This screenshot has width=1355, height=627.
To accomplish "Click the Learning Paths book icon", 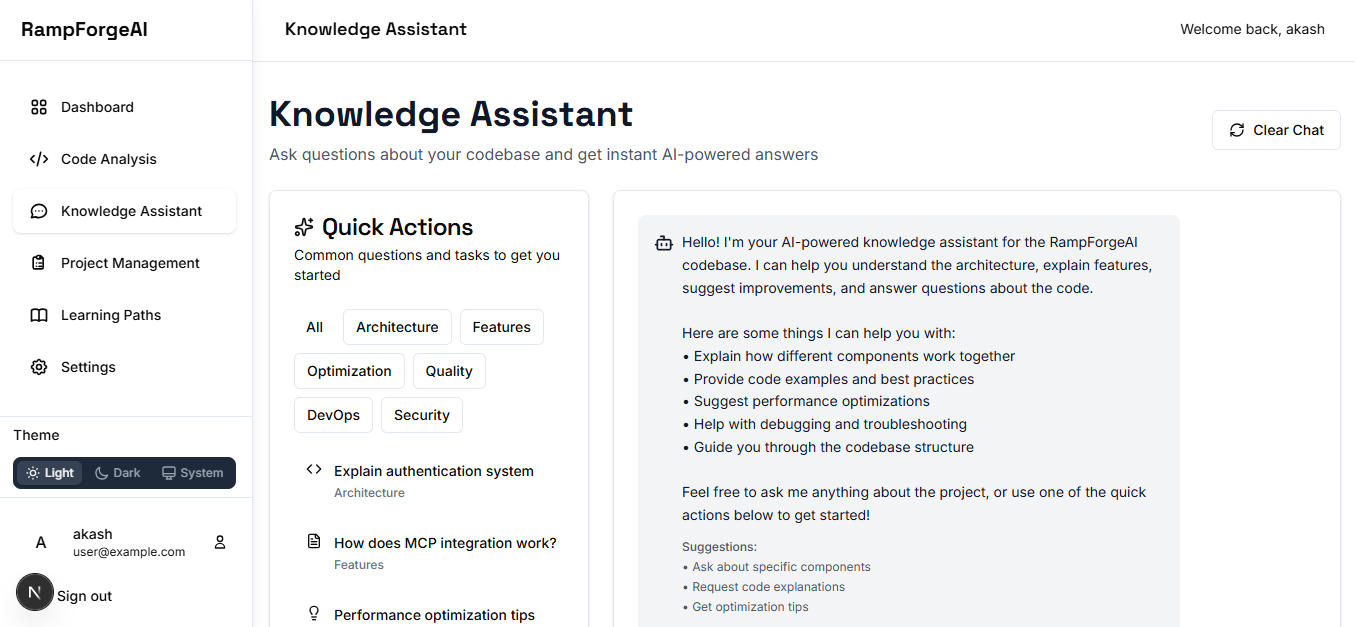I will pyautogui.click(x=39, y=315).
